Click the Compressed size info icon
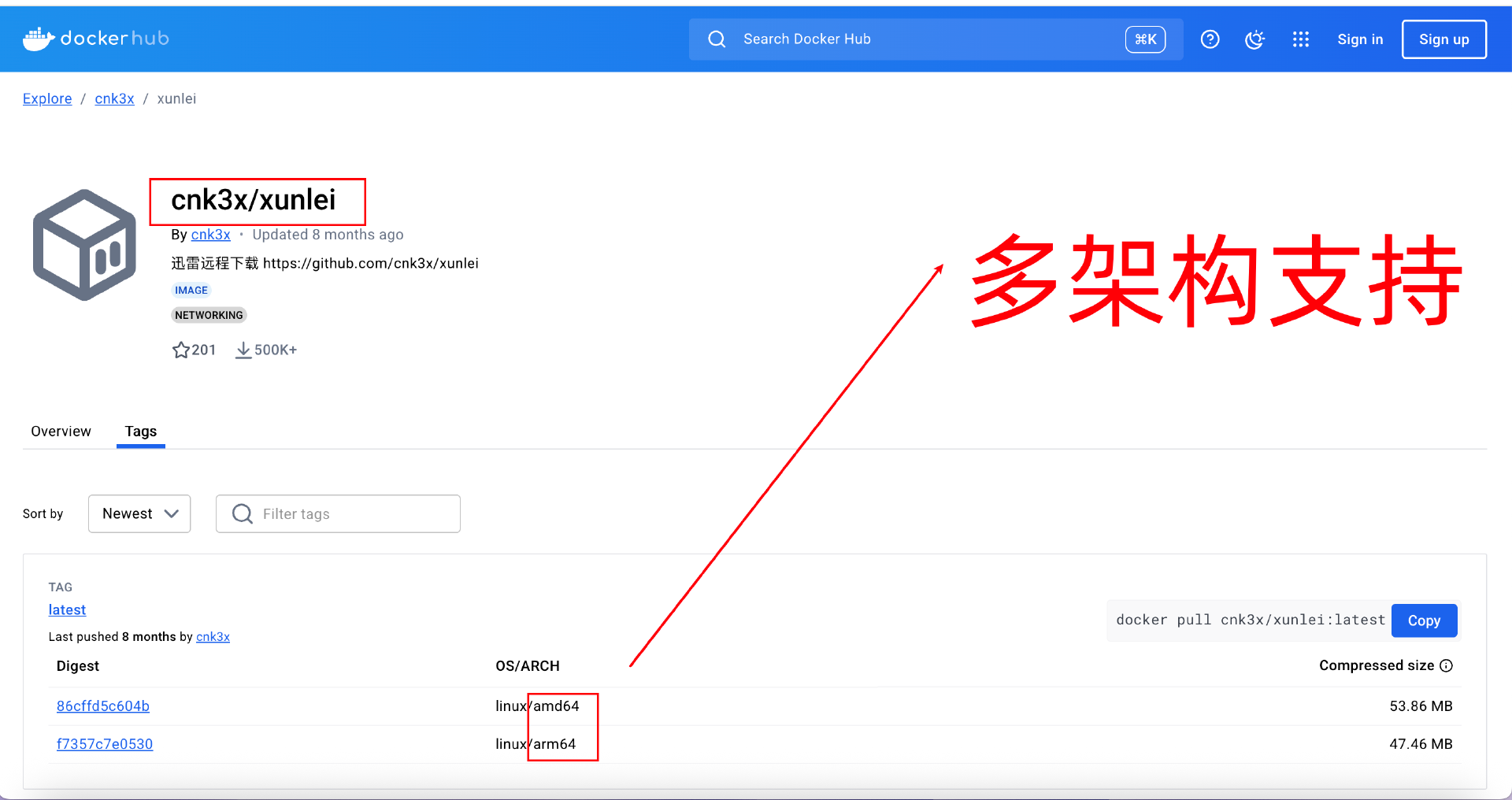The width and height of the screenshot is (1512, 800). (1447, 665)
